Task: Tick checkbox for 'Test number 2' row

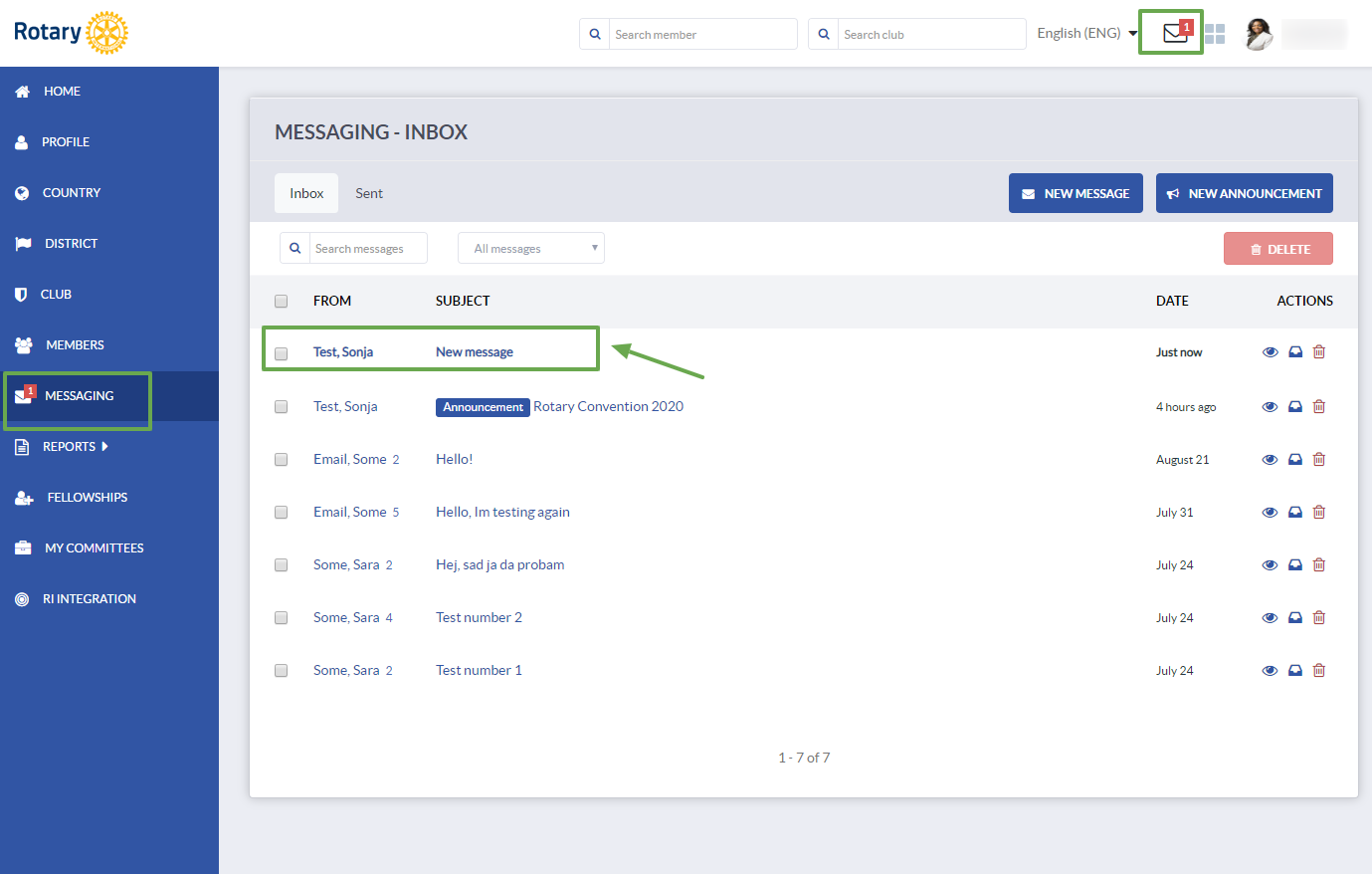Action: pos(281,617)
